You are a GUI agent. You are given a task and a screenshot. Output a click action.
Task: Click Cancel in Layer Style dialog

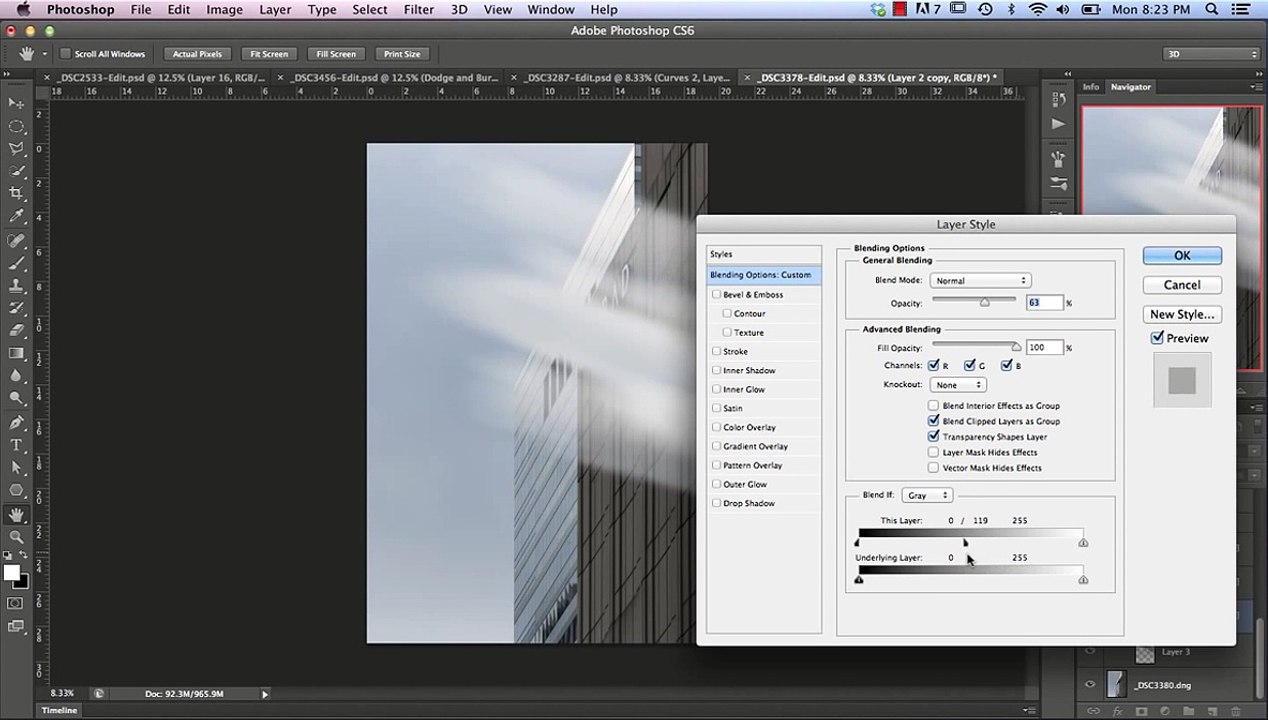1182,285
